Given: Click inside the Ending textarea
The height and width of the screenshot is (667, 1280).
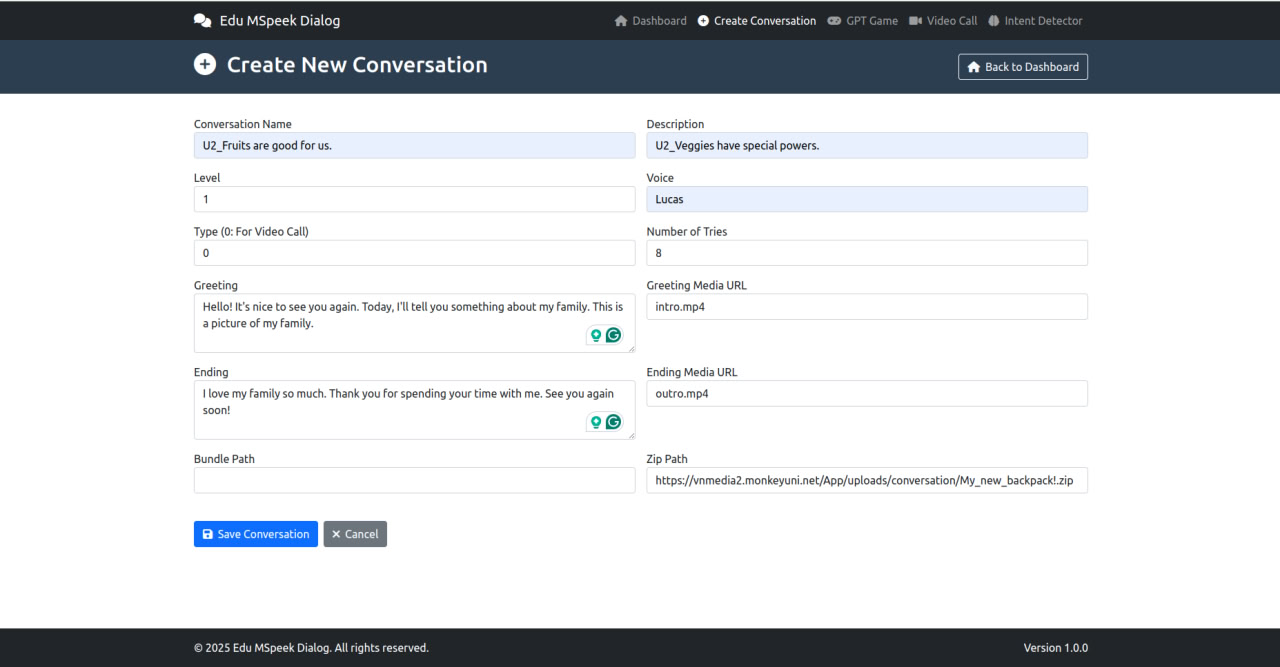Looking at the screenshot, I should [x=414, y=410].
